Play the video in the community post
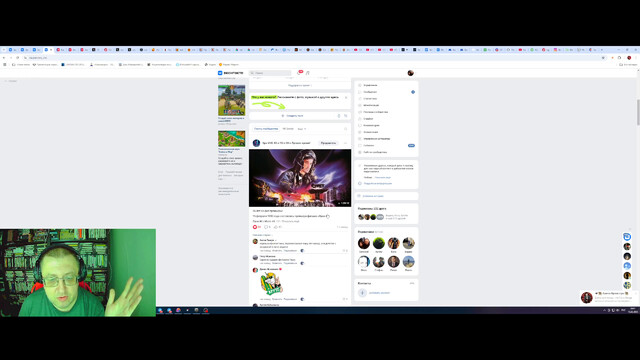 click(x=300, y=178)
